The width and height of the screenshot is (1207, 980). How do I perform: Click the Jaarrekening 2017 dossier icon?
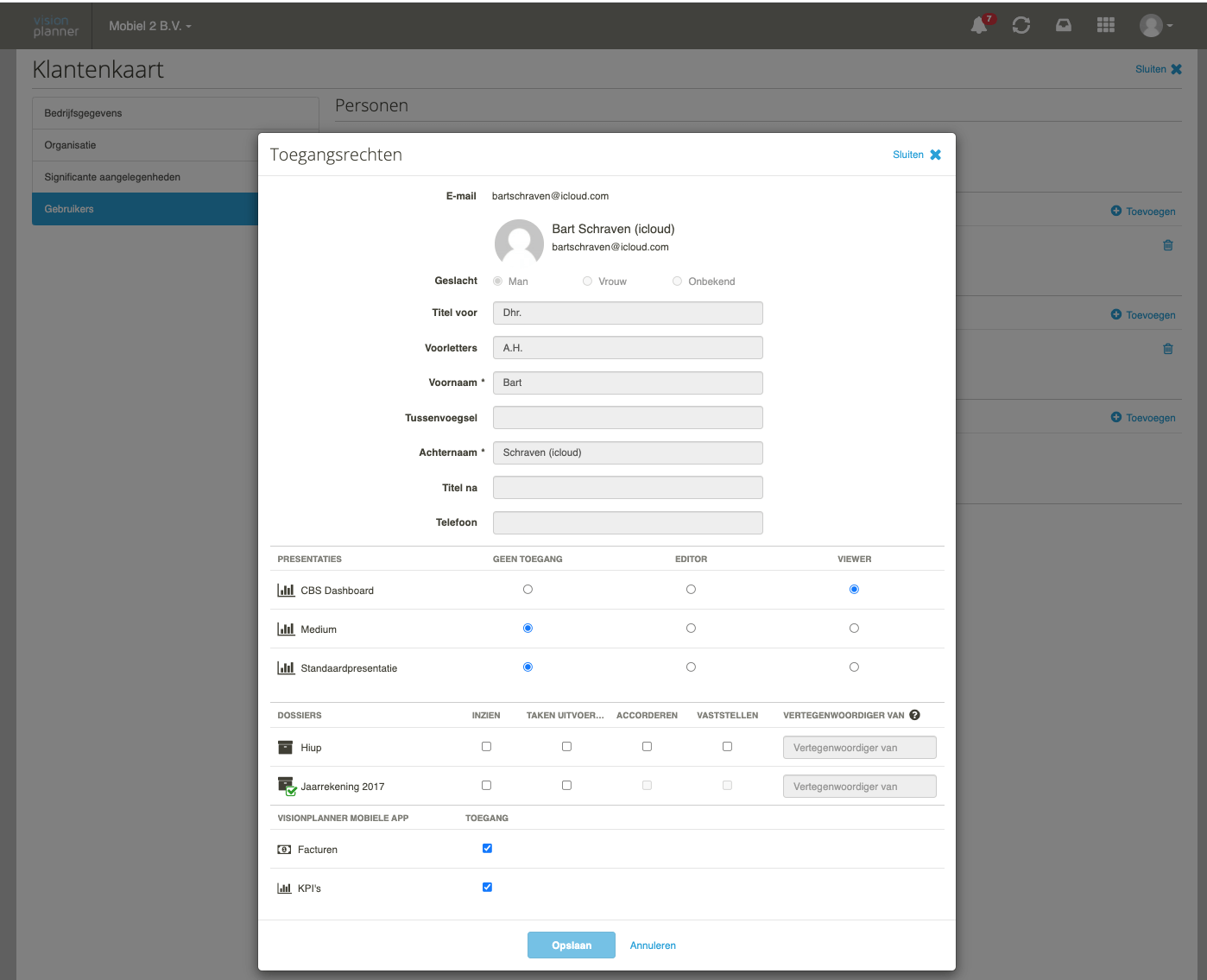click(286, 785)
